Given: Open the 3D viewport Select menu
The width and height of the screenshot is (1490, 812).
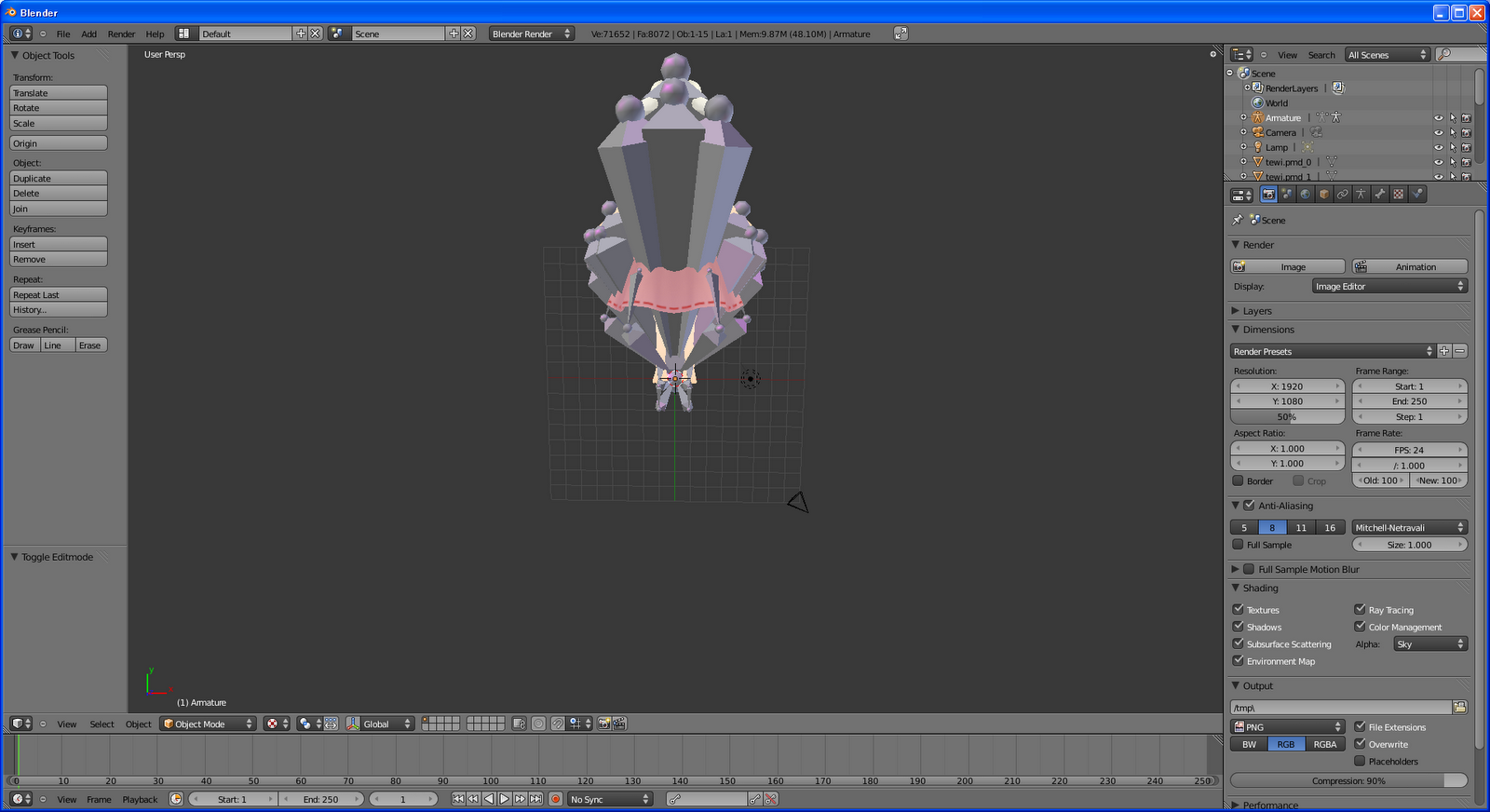Looking at the screenshot, I should (102, 724).
